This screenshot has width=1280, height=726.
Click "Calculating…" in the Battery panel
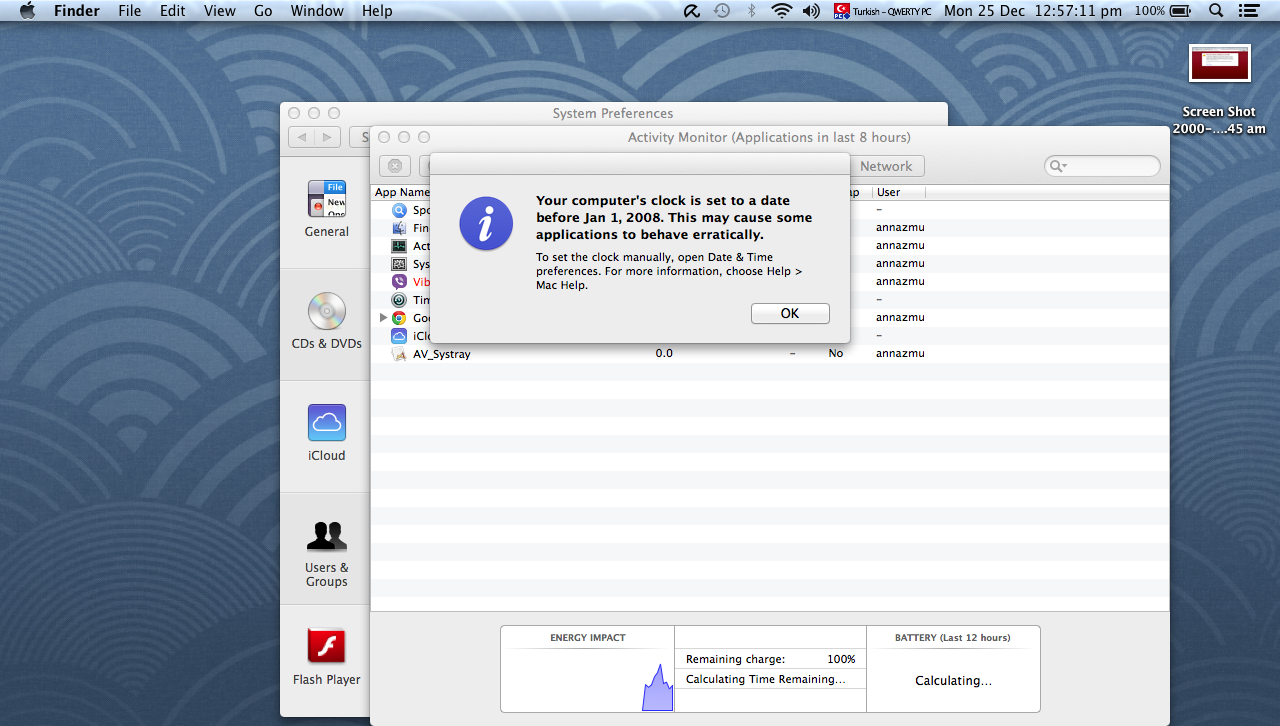(954, 681)
